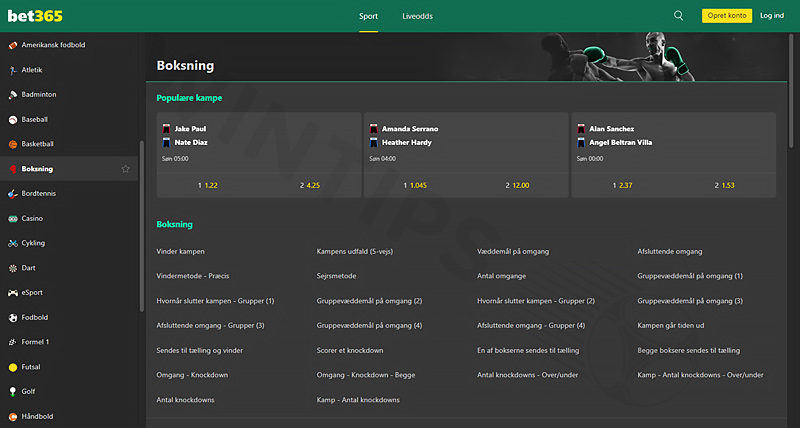The width and height of the screenshot is (800, 428).
Task: Click the Atletik runner icon
Action: pyautogui.click(x=13, y=70)
